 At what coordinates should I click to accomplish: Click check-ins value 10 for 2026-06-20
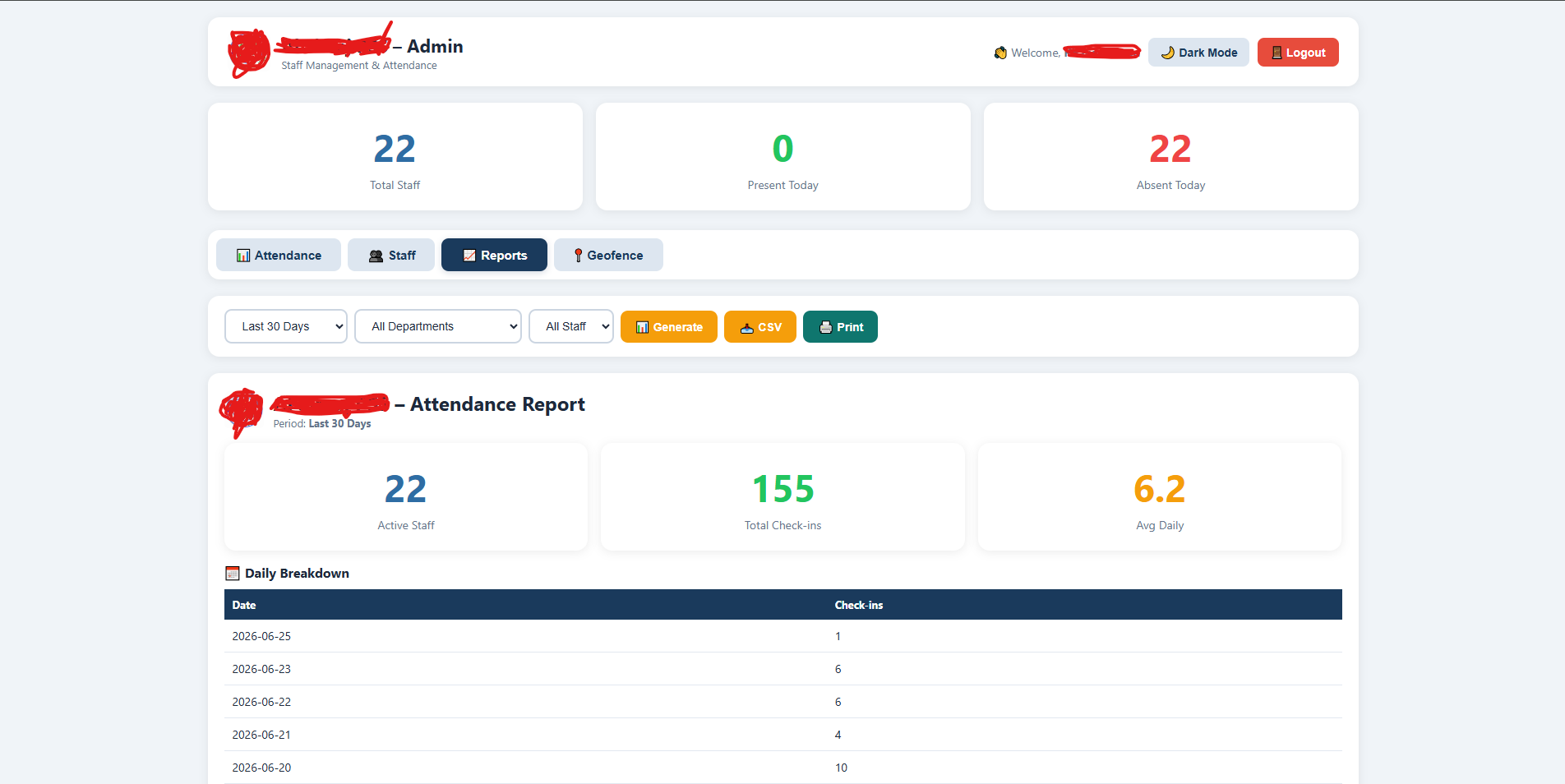pyautogui.click(x=841, y=768)
